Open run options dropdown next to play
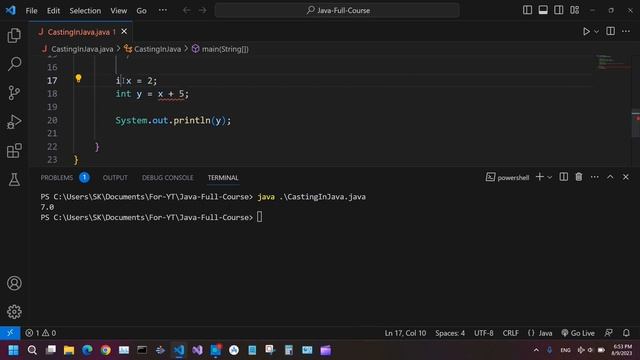Screen dimensions: 640x360 pos(596,31)
